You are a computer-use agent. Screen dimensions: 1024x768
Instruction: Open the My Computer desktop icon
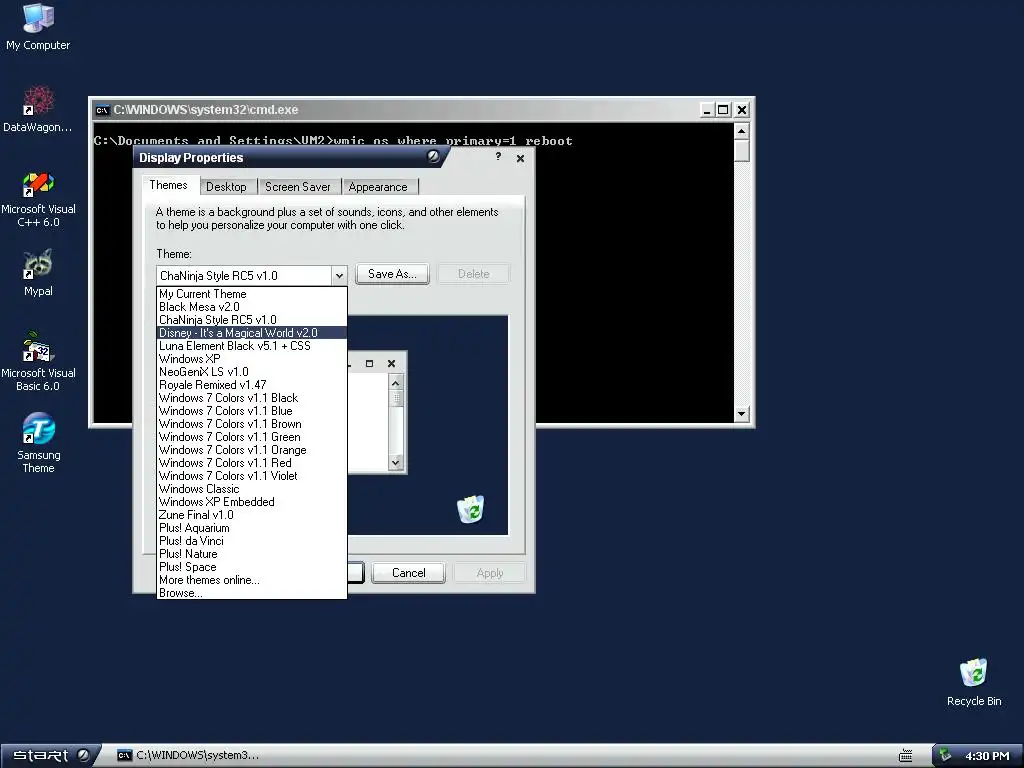point(38,27)
